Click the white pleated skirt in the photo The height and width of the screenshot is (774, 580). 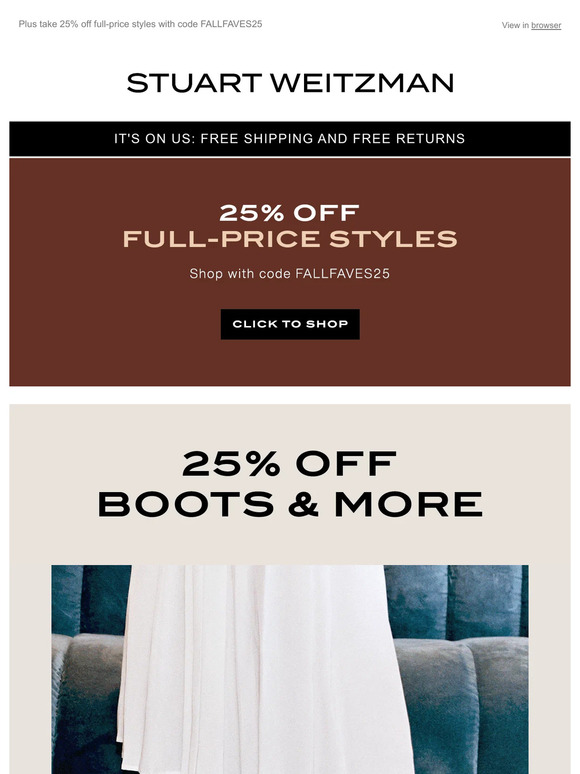(x=262, y=666)
